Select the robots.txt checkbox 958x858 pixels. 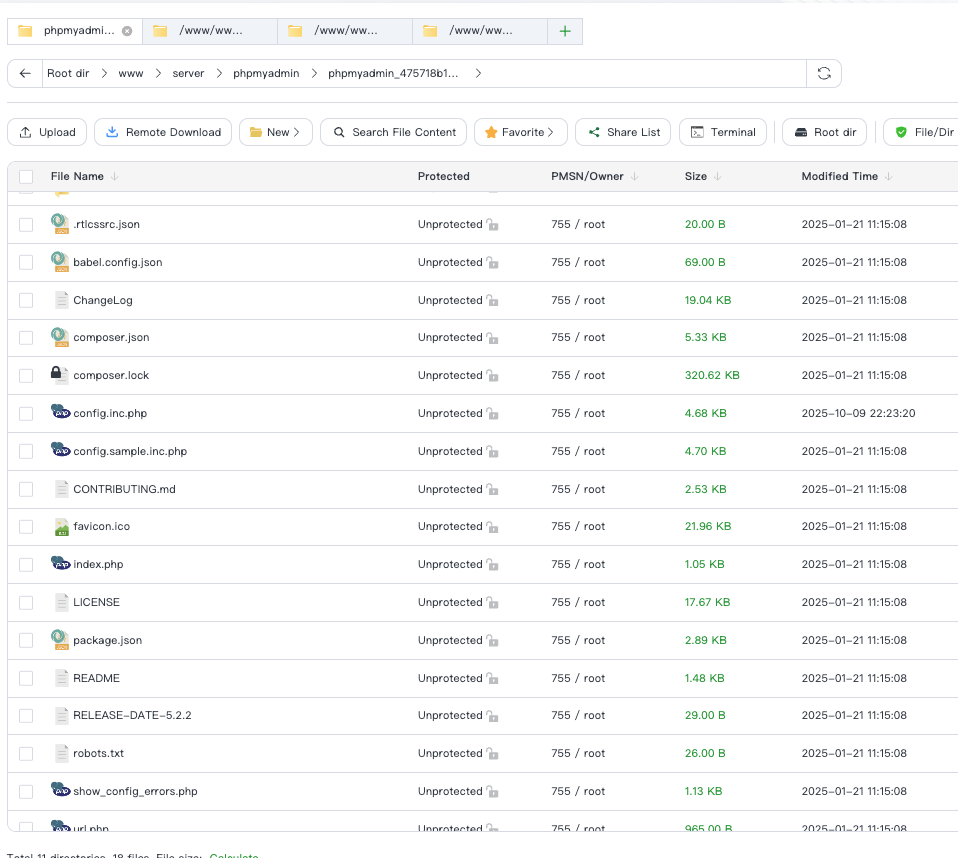[x=26, y=754]
